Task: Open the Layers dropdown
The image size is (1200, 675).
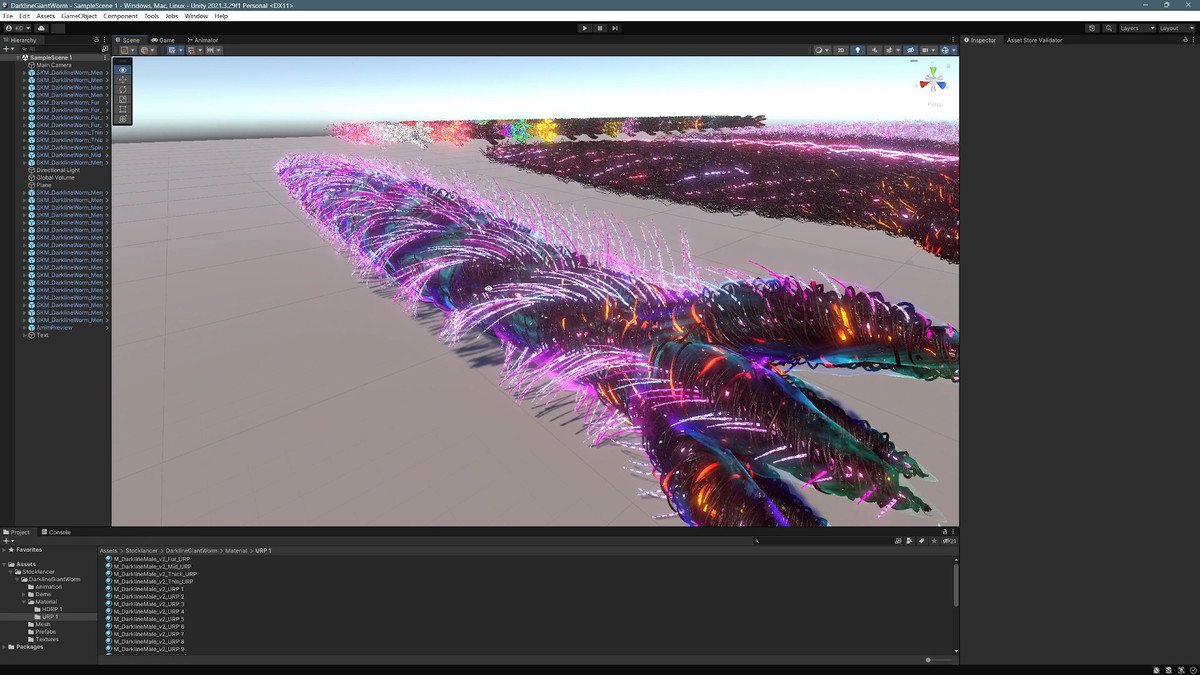Action: 1135,28
